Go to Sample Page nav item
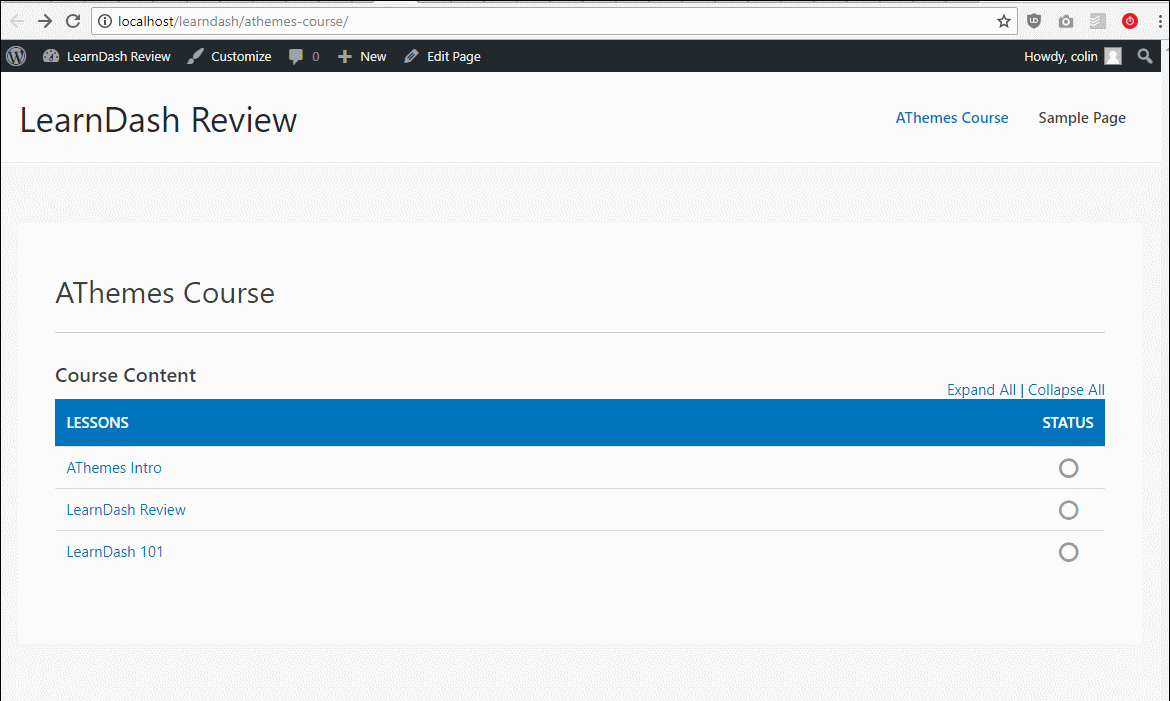Image resolution: width=1170 pixels, height=701 pixels. click(x=1082, y=118)
